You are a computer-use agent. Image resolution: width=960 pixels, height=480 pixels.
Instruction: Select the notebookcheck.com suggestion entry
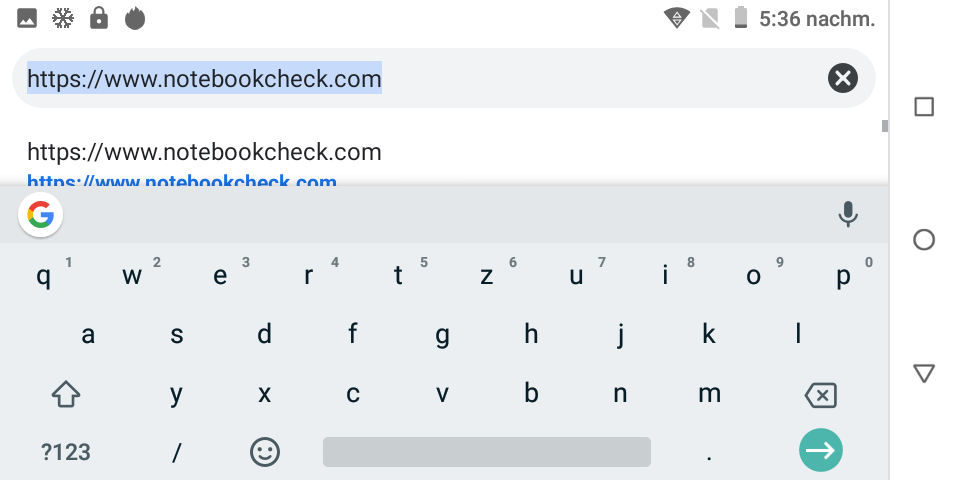[x=444, y=160]
